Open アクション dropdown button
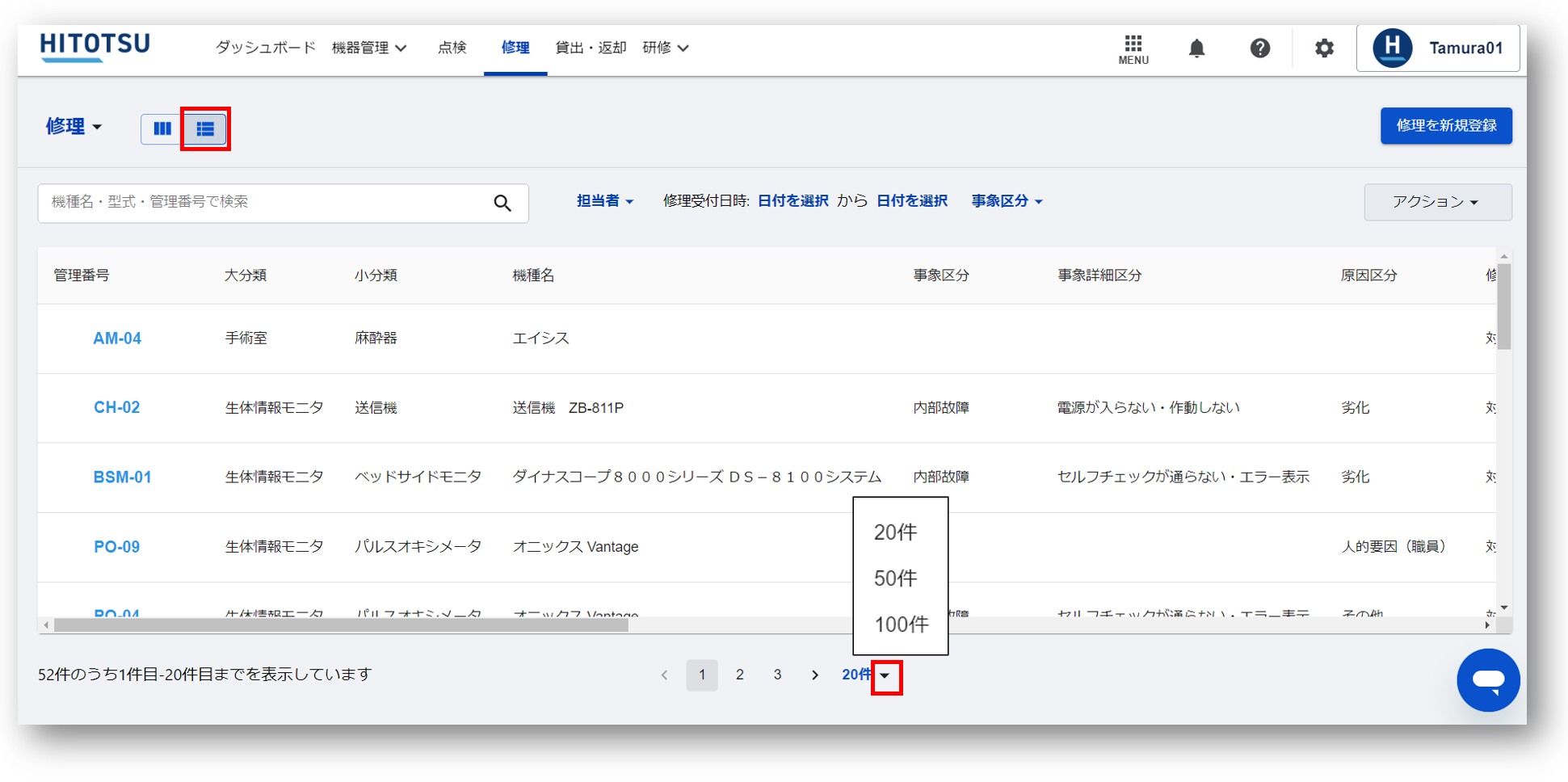This screenshot has height=782, width=1568. point(1437,202)
